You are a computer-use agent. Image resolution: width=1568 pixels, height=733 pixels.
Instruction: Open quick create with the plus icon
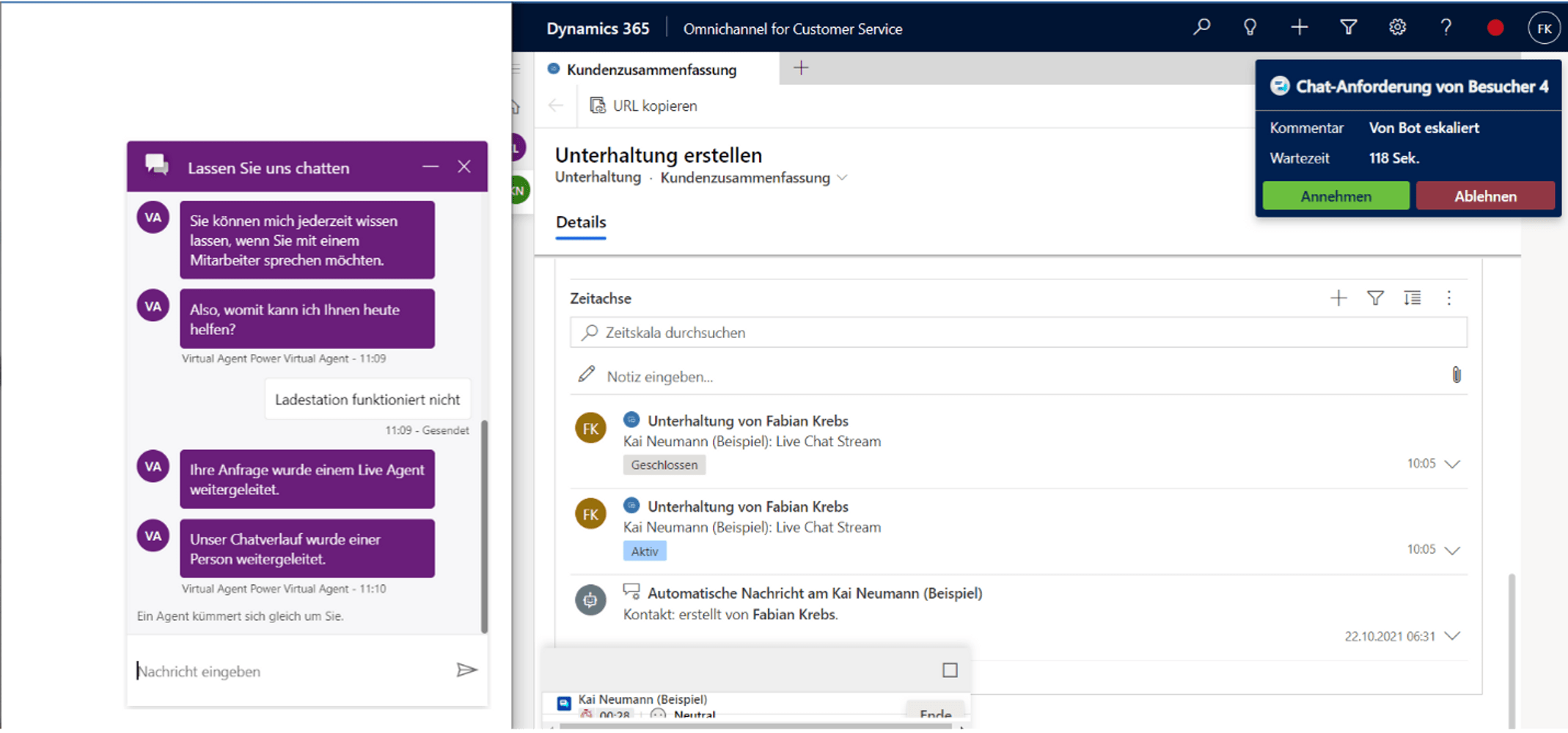[x=1299, y=27]
